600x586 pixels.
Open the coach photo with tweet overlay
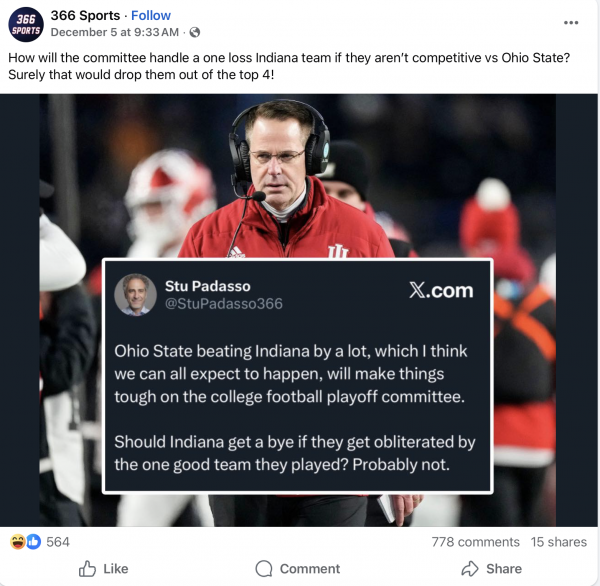298,310
